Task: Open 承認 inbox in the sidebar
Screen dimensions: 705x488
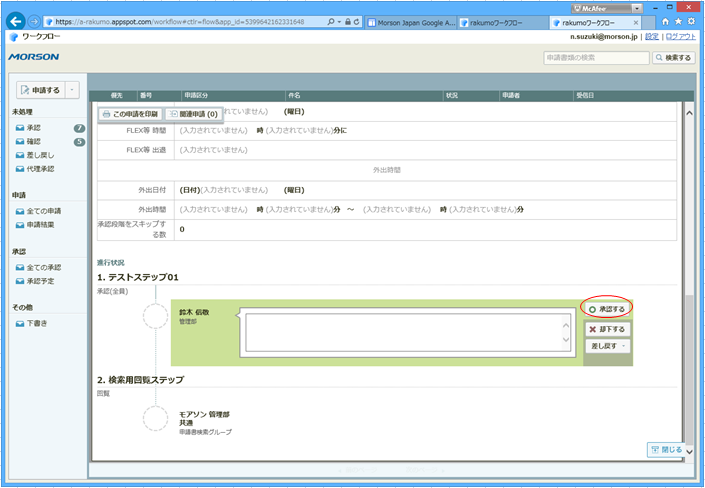Action: click(33, 129)
